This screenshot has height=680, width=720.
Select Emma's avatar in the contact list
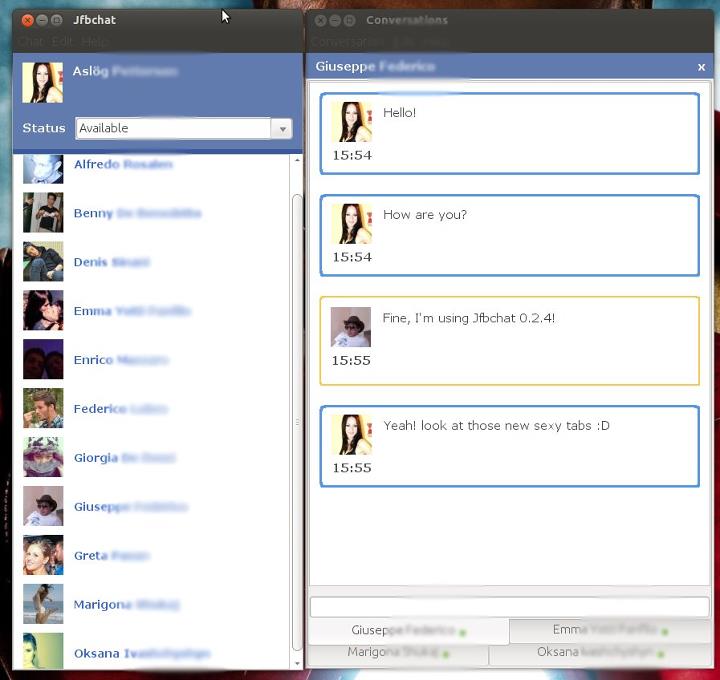click(43, 311)
